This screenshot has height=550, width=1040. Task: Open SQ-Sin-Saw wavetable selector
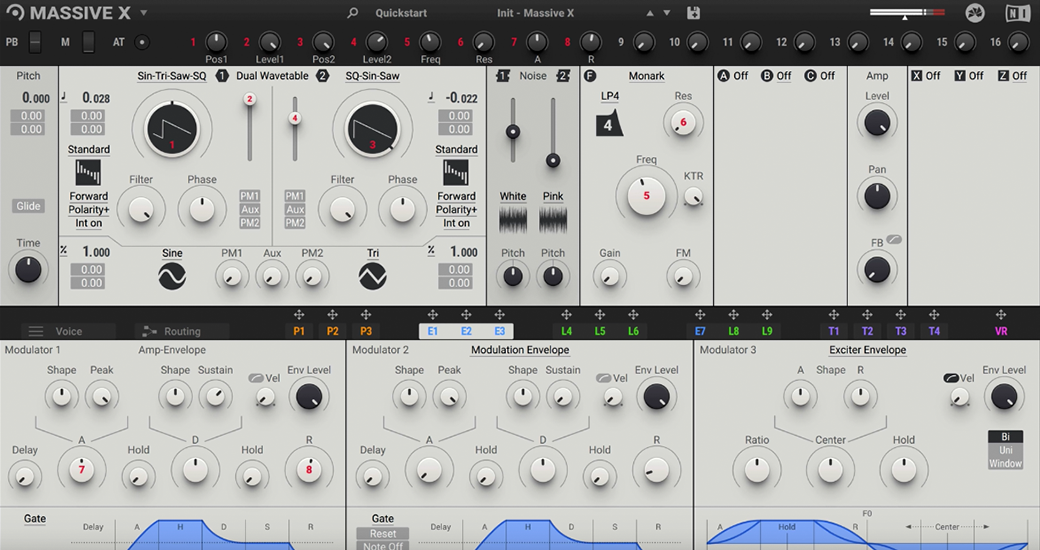(x=372, y=76)
